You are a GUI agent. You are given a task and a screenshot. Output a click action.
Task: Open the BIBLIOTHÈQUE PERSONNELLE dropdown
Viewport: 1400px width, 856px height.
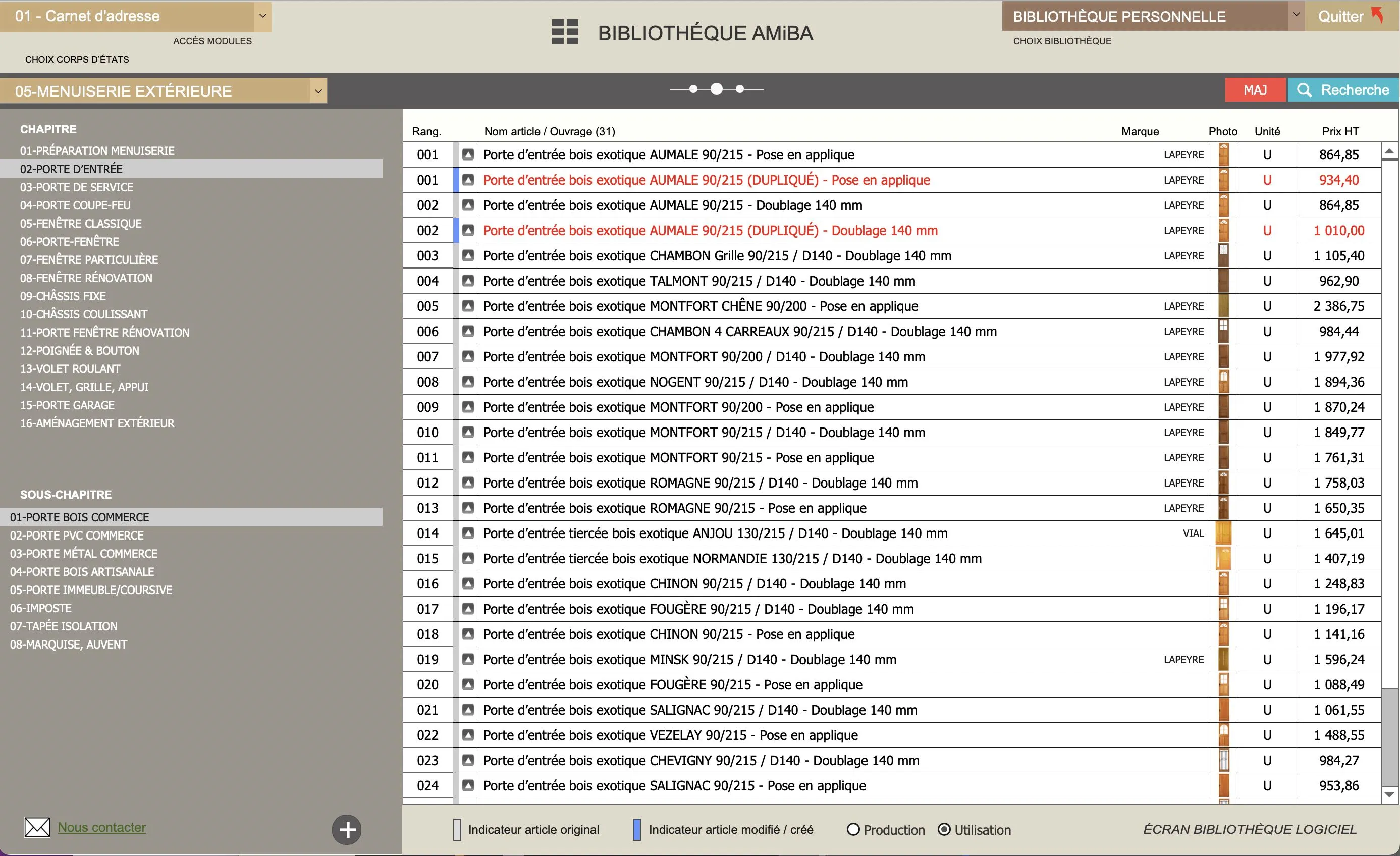pos(1296,15)
